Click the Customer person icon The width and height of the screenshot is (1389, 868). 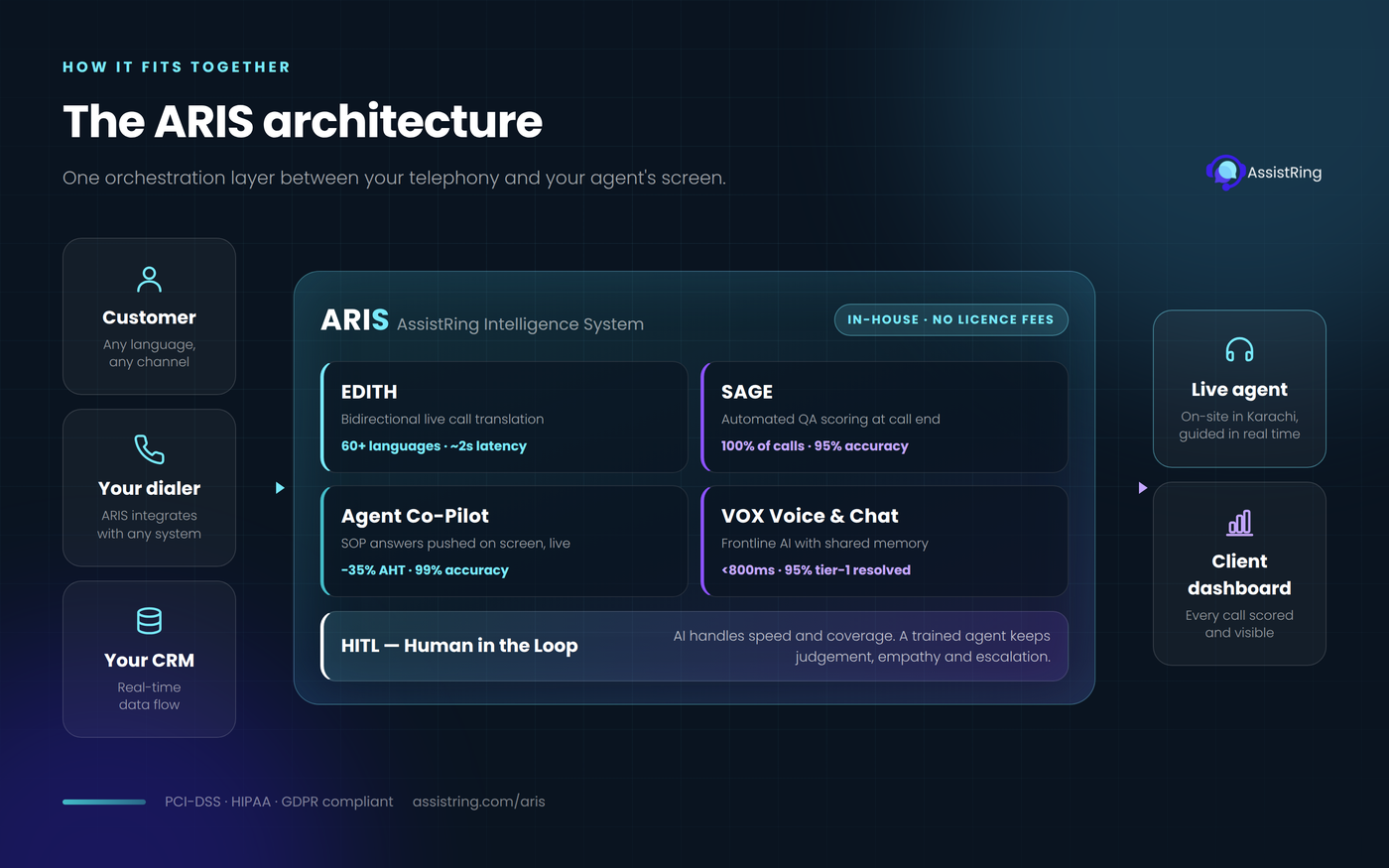click(x=149, y=279)
